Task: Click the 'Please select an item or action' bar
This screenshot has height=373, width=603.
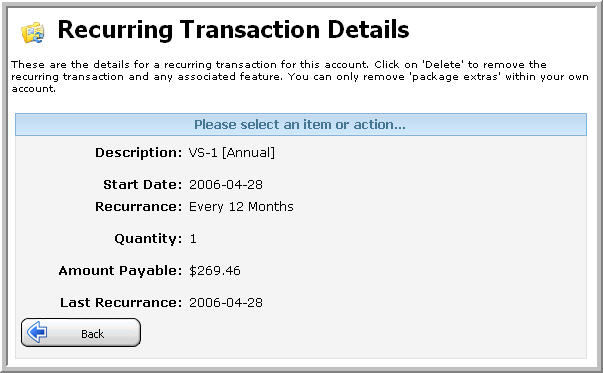Action: 301,125
